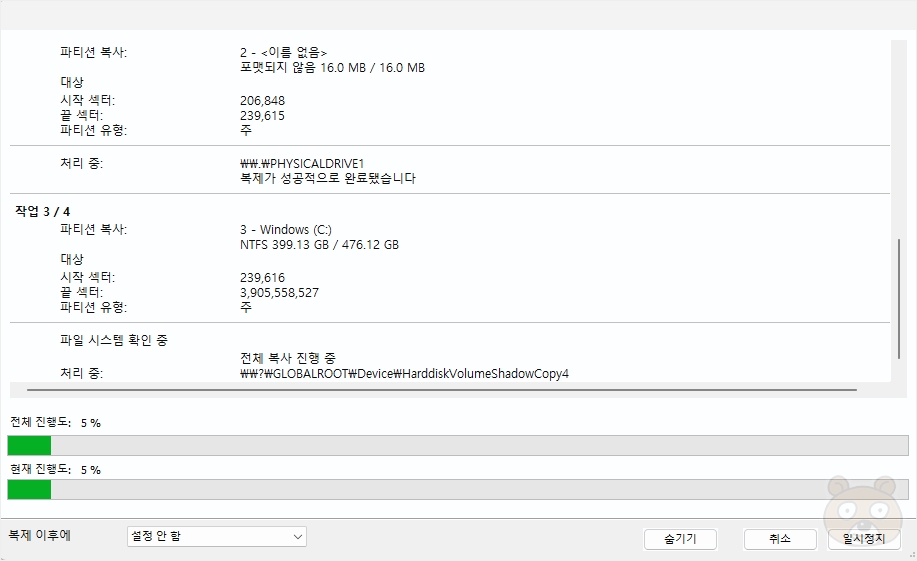
Task: Select the '현재 진행도: 5 %' label
Action: pyautogui.click(x=55, y=469)
